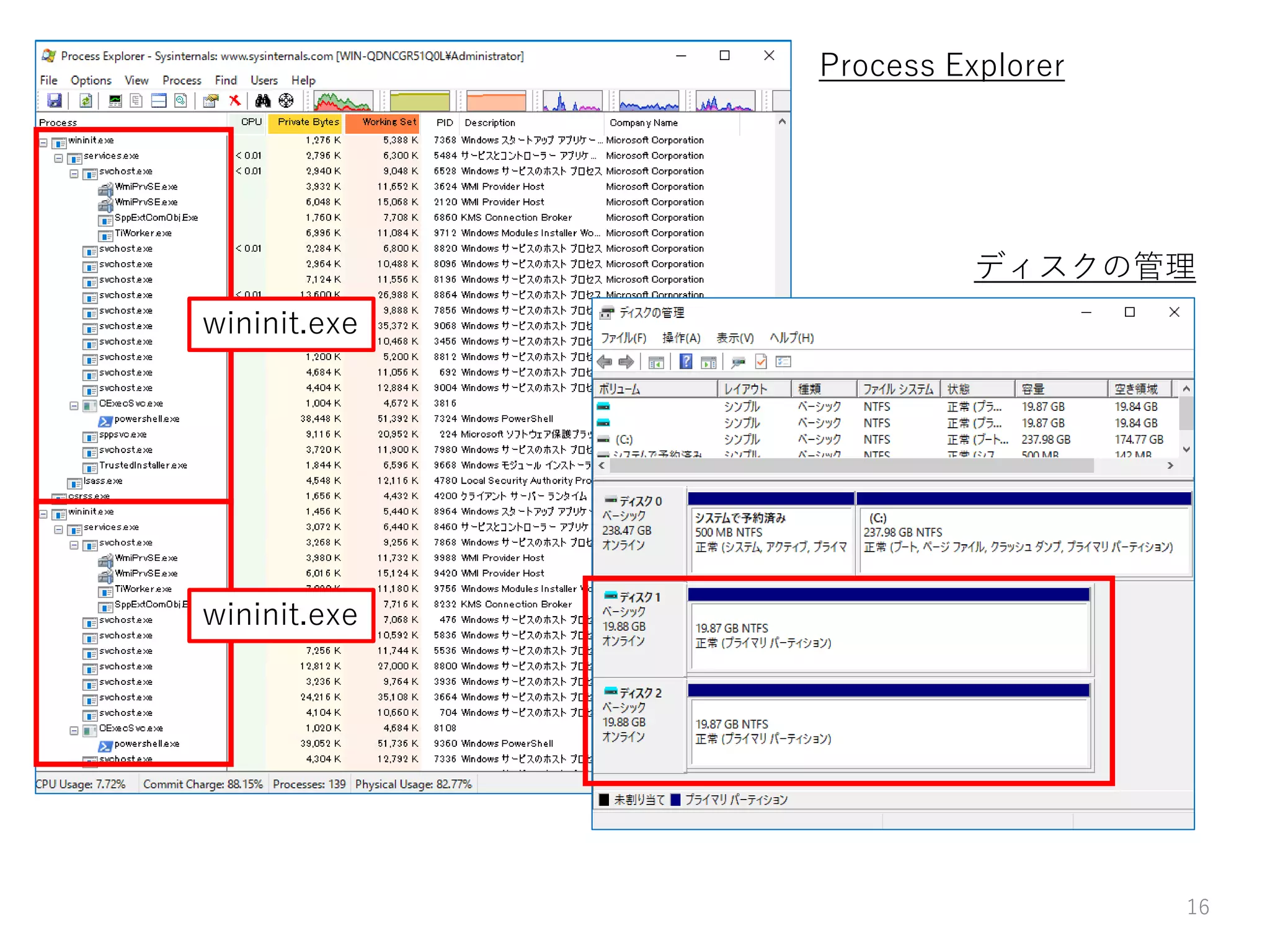Sort volumes by the 空き領域 column header
Viewport: 1270px width, 952px height.
click(x=1139, y=389)
